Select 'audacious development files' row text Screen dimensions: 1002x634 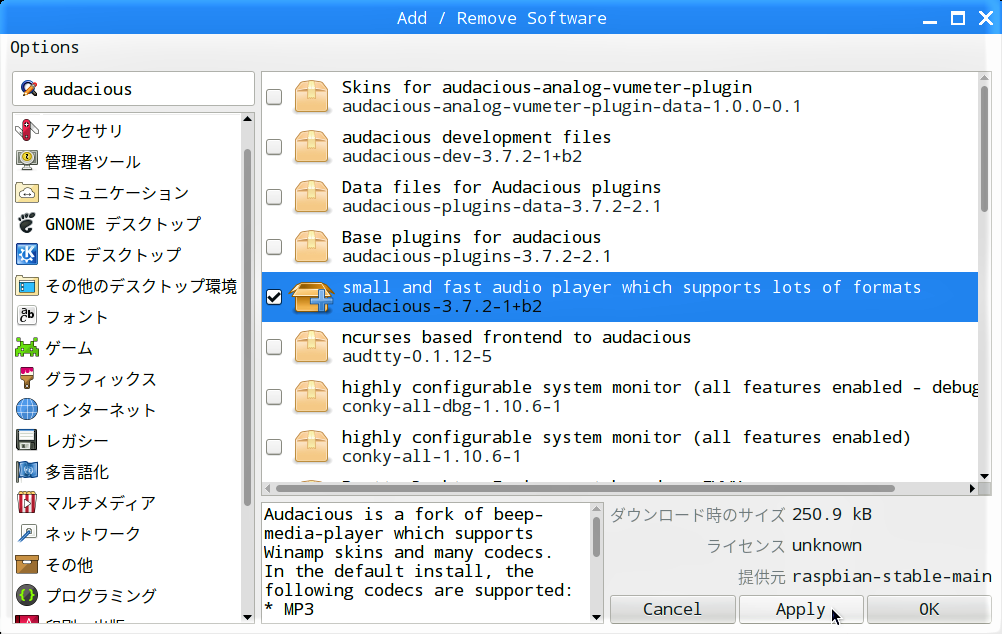click(476, 137)
